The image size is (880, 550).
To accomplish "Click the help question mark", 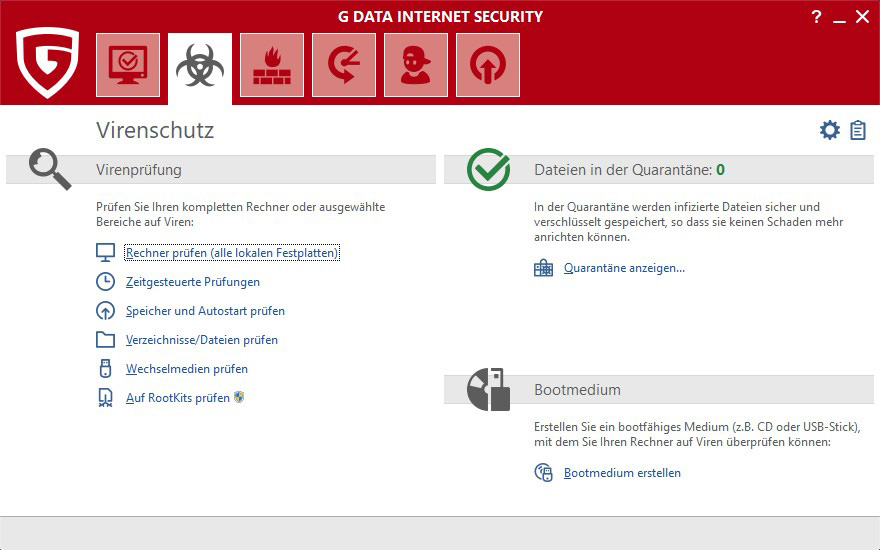I will pyautogui.click(x=816, y=17).
